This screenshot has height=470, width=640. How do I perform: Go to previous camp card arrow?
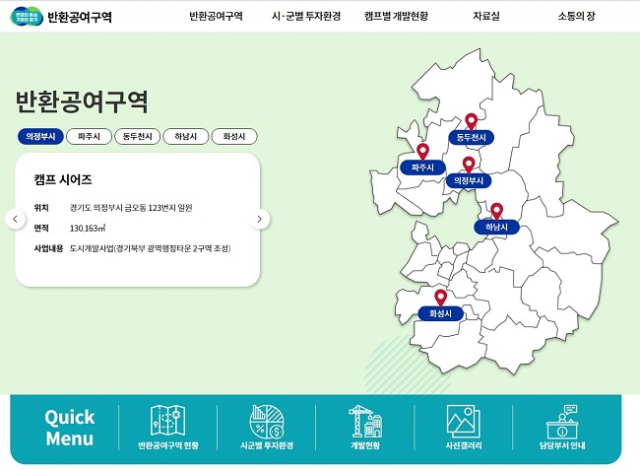pos(16,219)
